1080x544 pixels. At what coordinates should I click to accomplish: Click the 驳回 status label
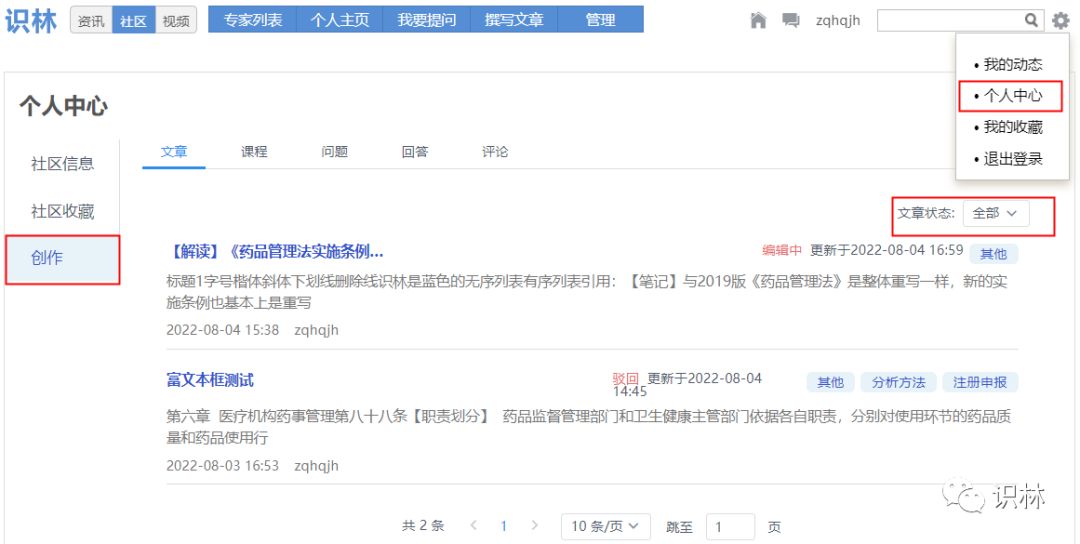click(x=625, y=379)
